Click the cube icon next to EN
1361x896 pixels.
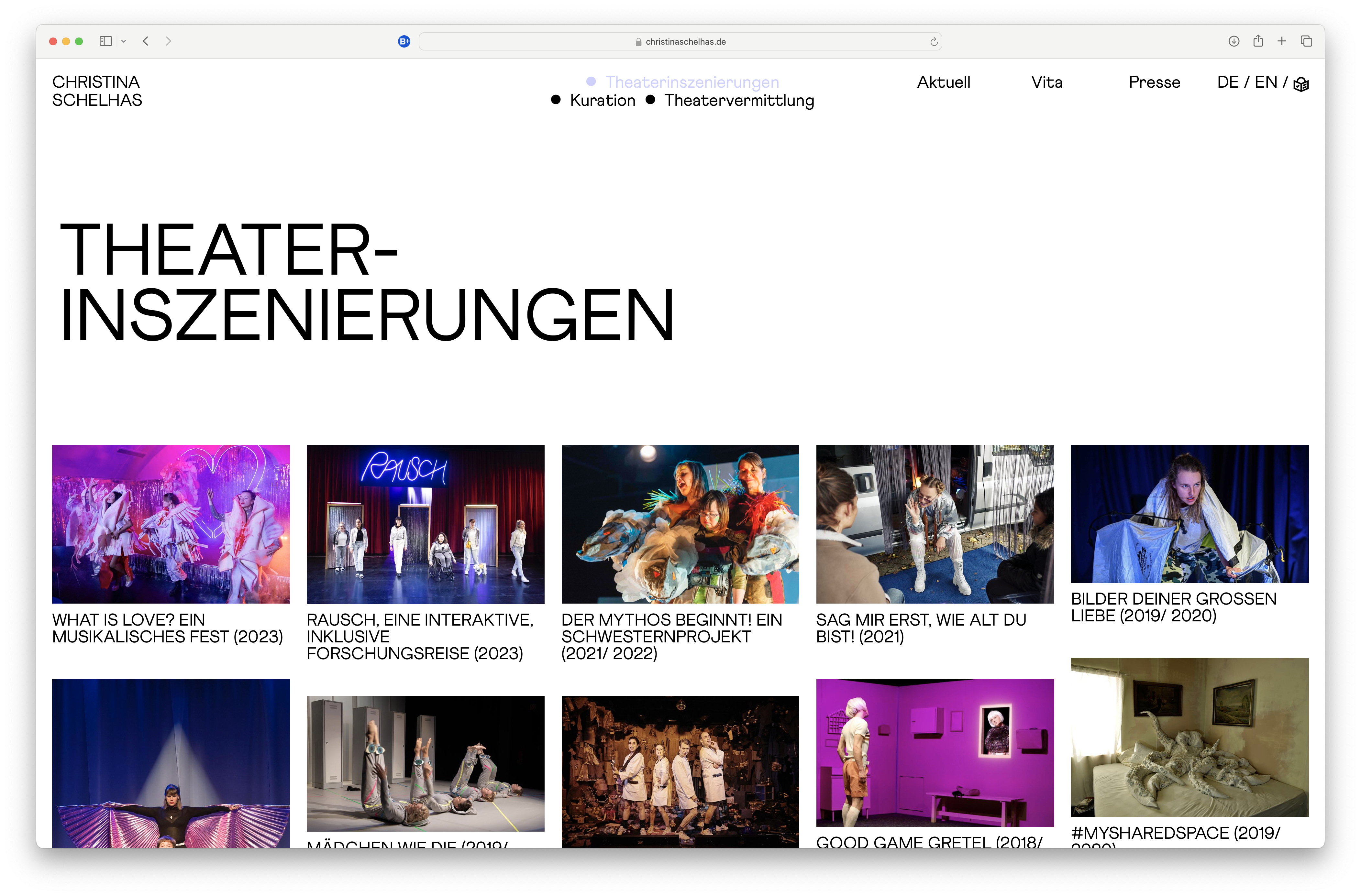coord(1301,84)
